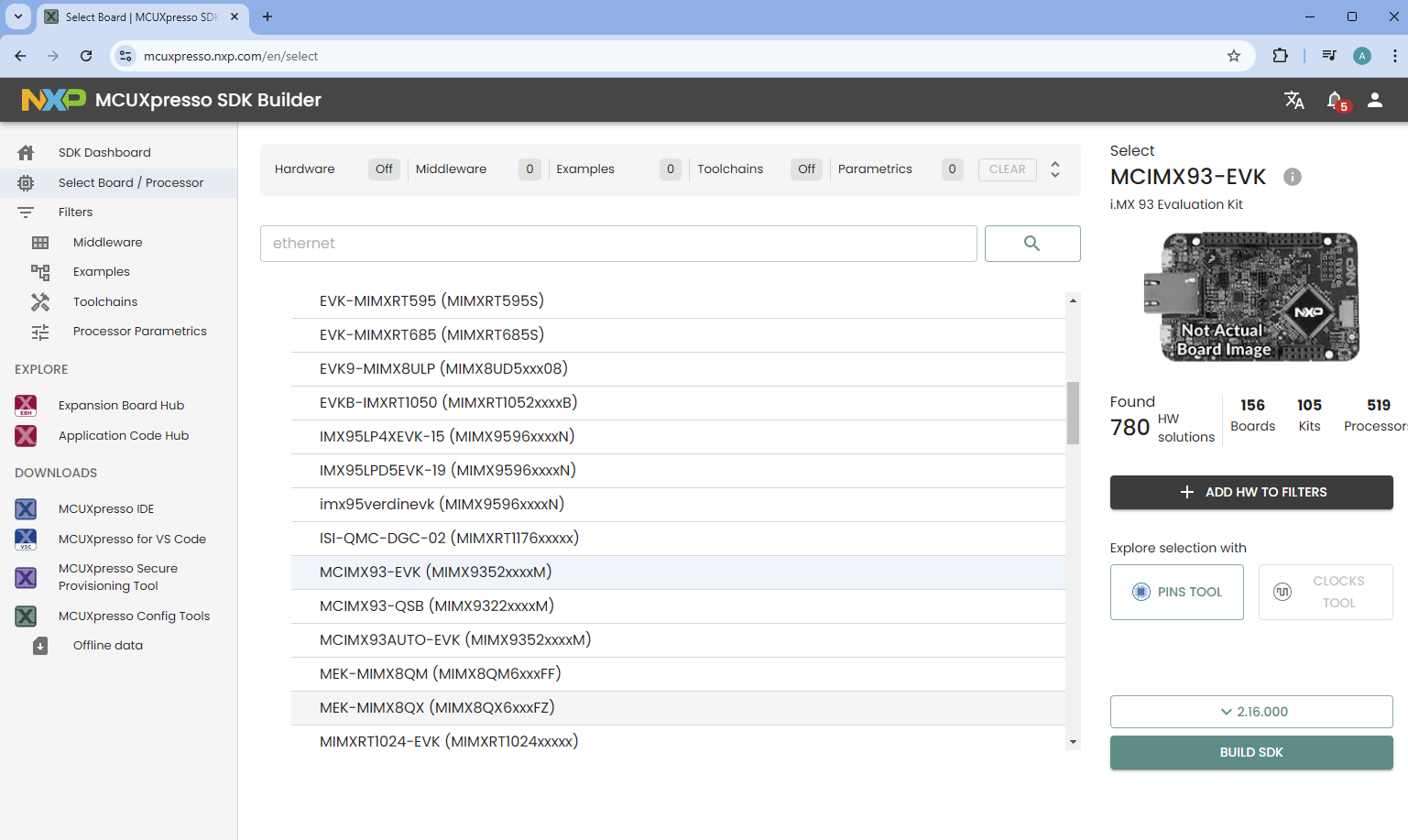The width and height of the screenshot is (1408, 840).
Task: Open SDK Dashboard home icon
Action: pyautogui.click(x=26, y=152)
